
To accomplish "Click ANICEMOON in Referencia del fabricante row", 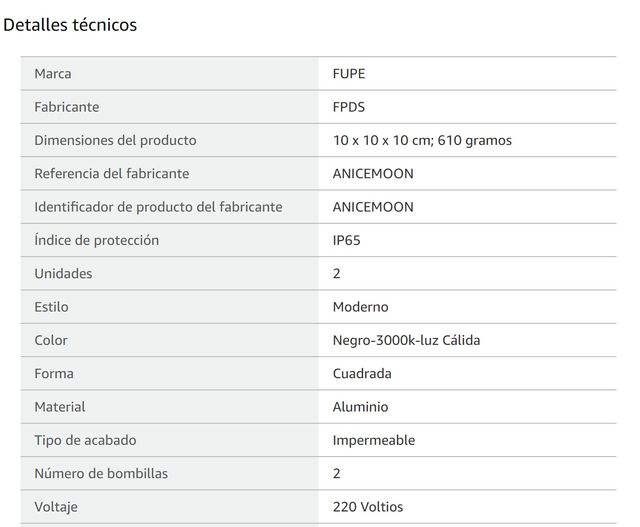I will tap(373, 174).
